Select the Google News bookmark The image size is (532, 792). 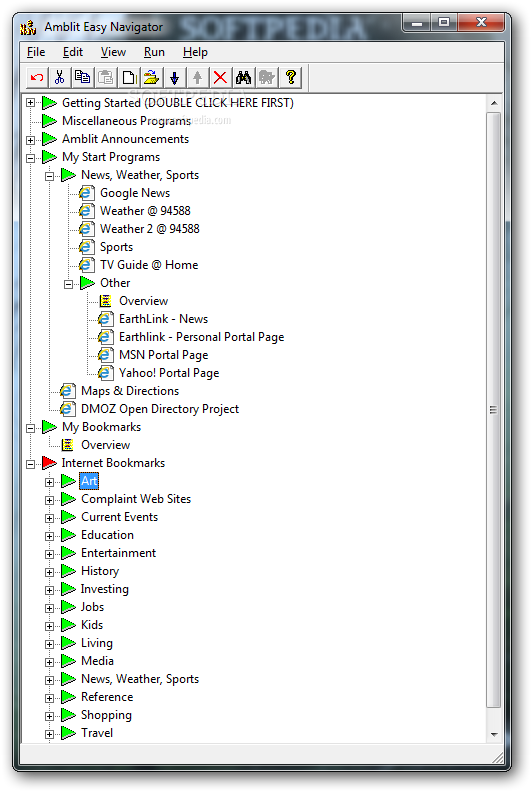click(x=135, y=193)
